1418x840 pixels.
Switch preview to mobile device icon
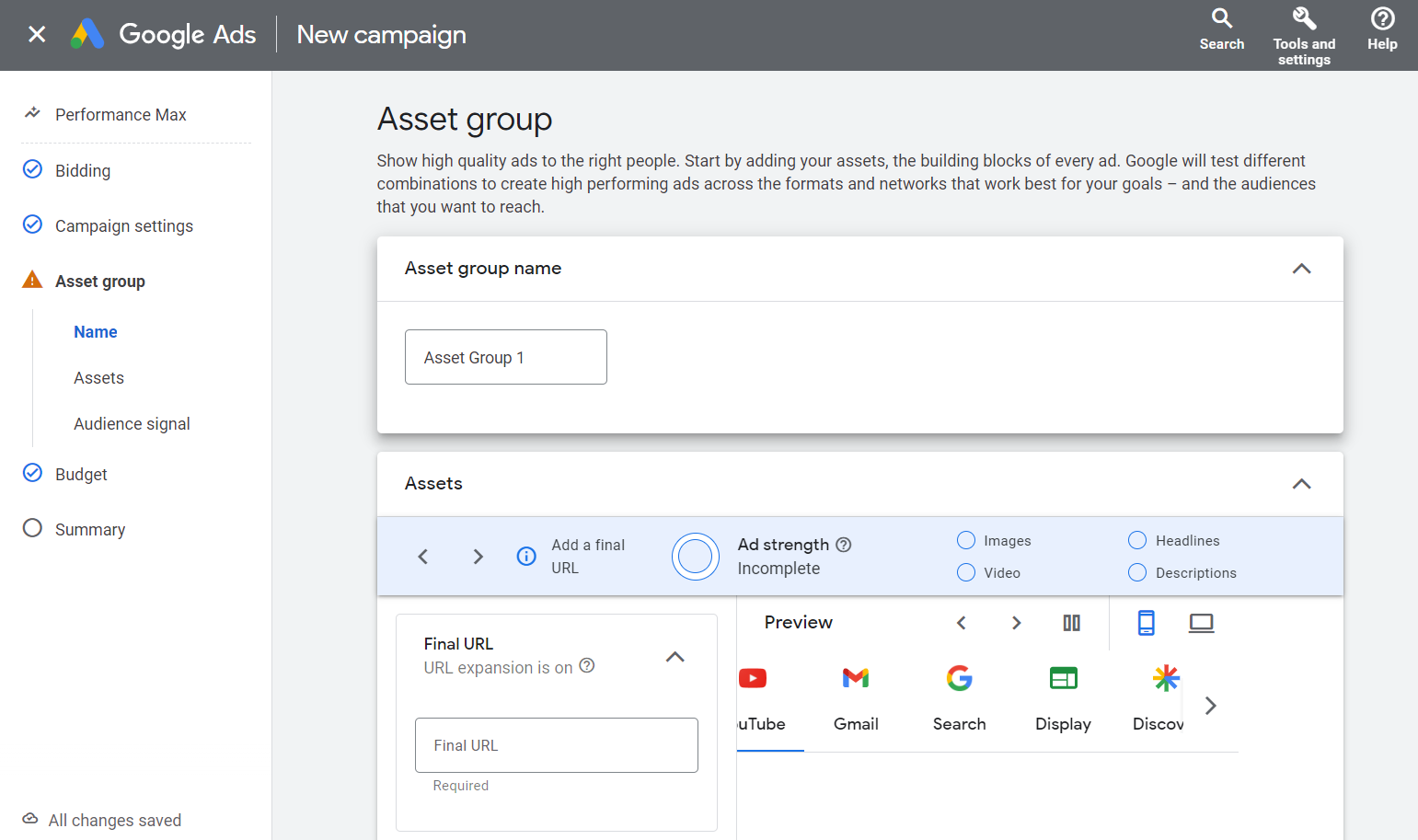[1146, 623]
